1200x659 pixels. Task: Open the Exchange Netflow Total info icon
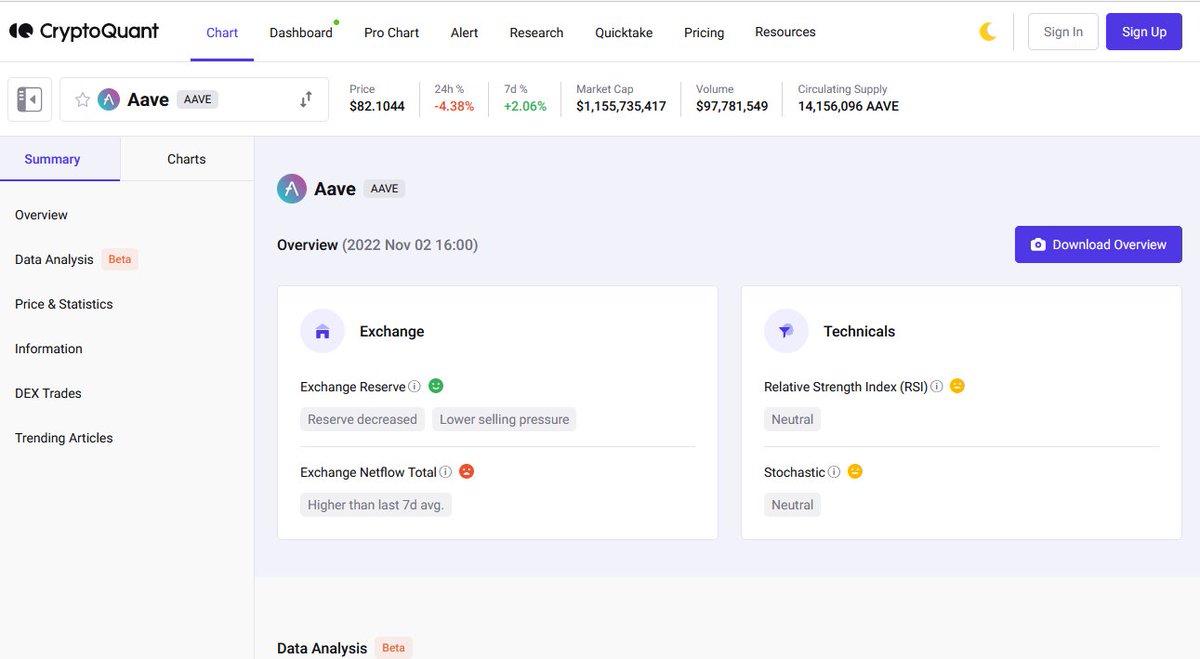[446, 472]
